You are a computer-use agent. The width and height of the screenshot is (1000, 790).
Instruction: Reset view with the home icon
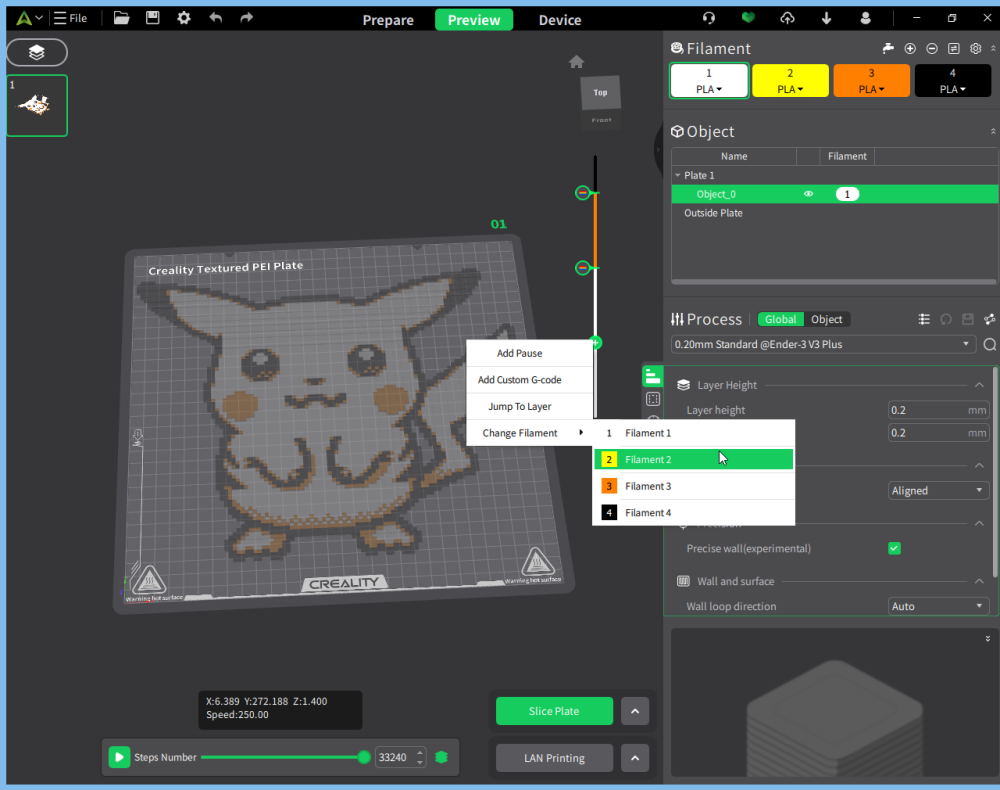[x=577, y=62]
